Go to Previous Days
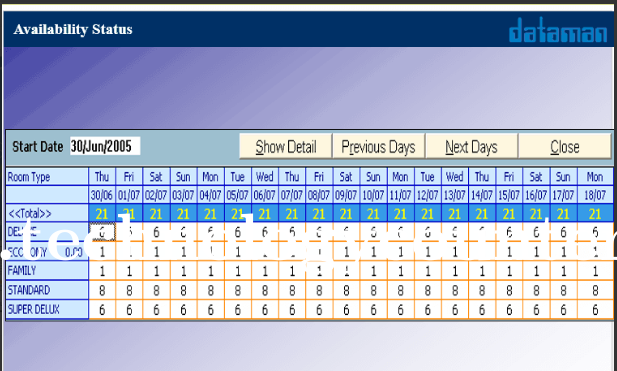The width and height of the screenshot is (617, 371). [379, 147]
